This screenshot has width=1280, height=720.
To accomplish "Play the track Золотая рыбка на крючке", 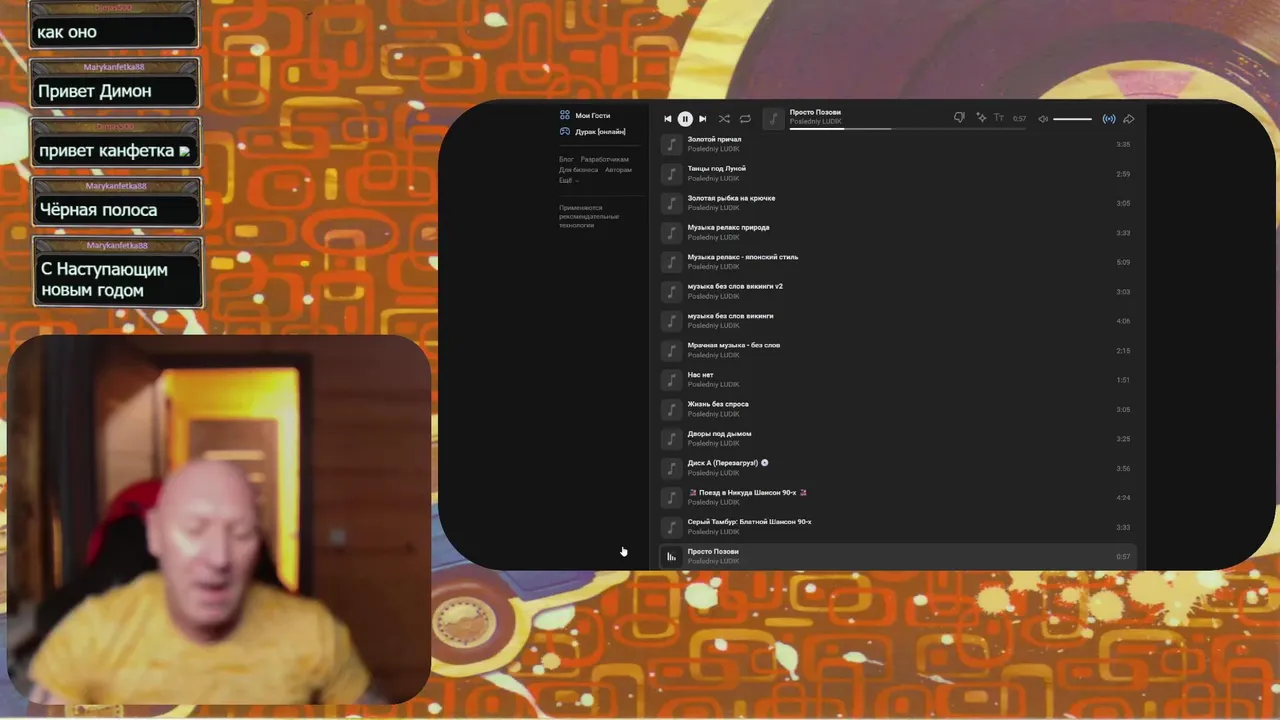I will pos(898,203).
